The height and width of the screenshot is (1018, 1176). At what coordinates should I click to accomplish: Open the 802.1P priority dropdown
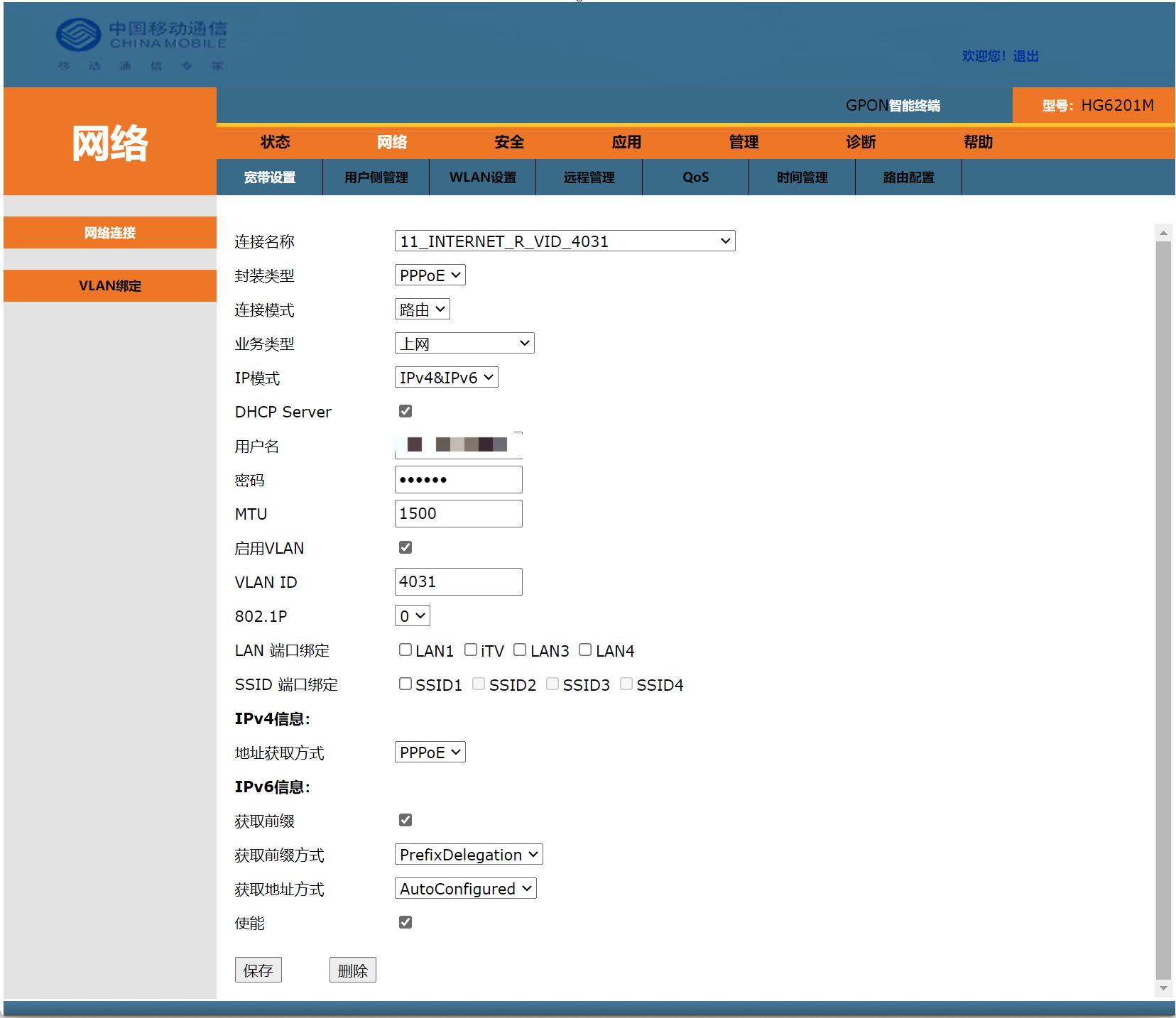click(412, 615)
